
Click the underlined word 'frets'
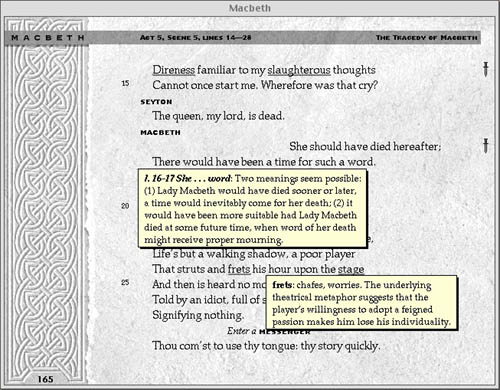point(239,269)
